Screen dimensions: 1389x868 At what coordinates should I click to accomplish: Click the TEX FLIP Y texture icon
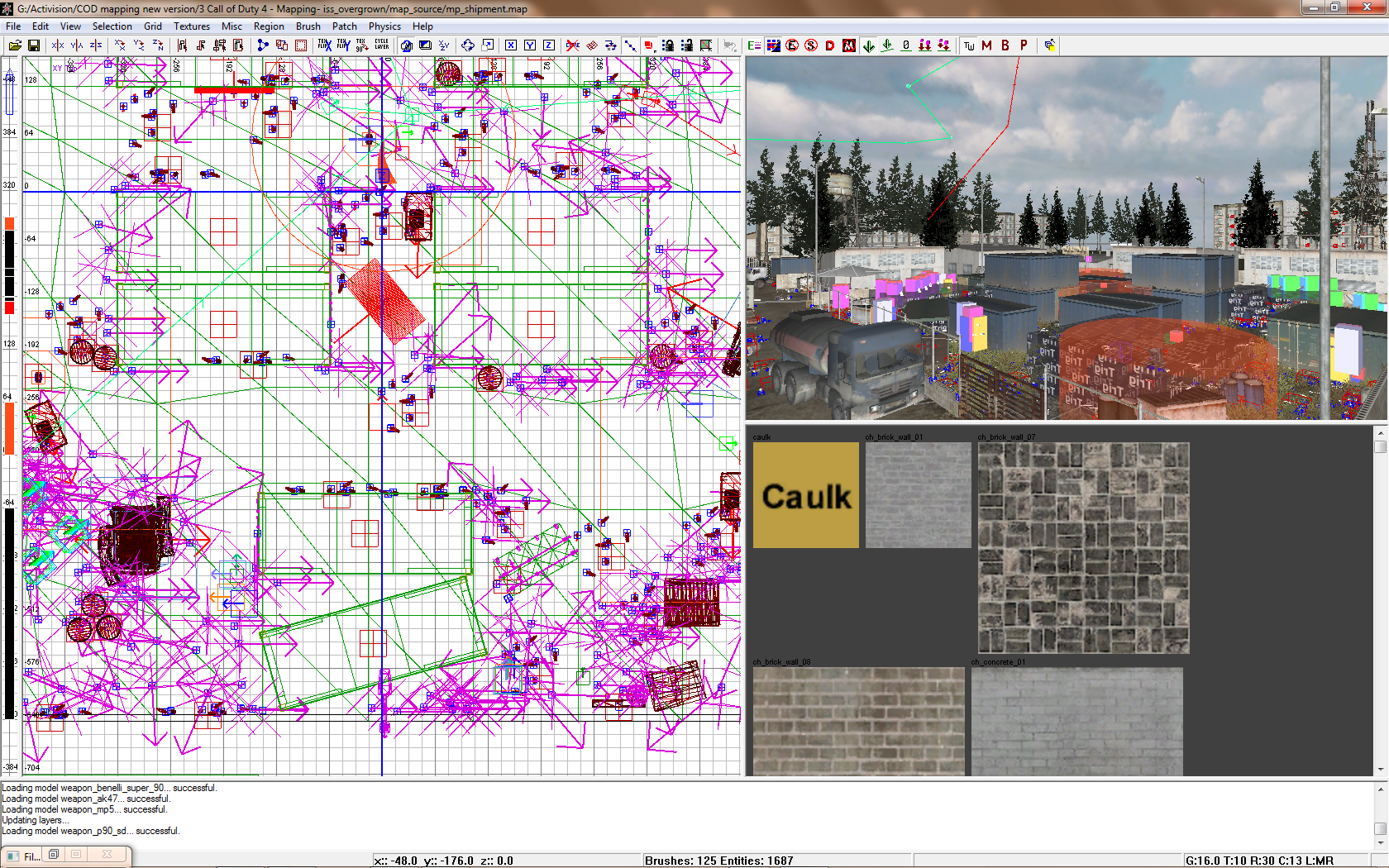pyautogui.click(x=343, y=45)
